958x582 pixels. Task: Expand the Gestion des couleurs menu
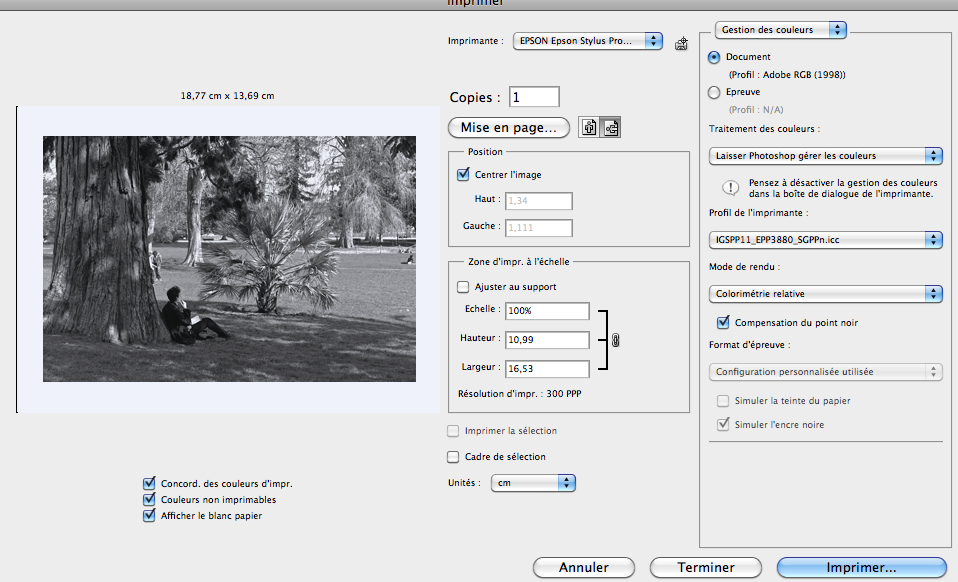[x=781, y=30]
